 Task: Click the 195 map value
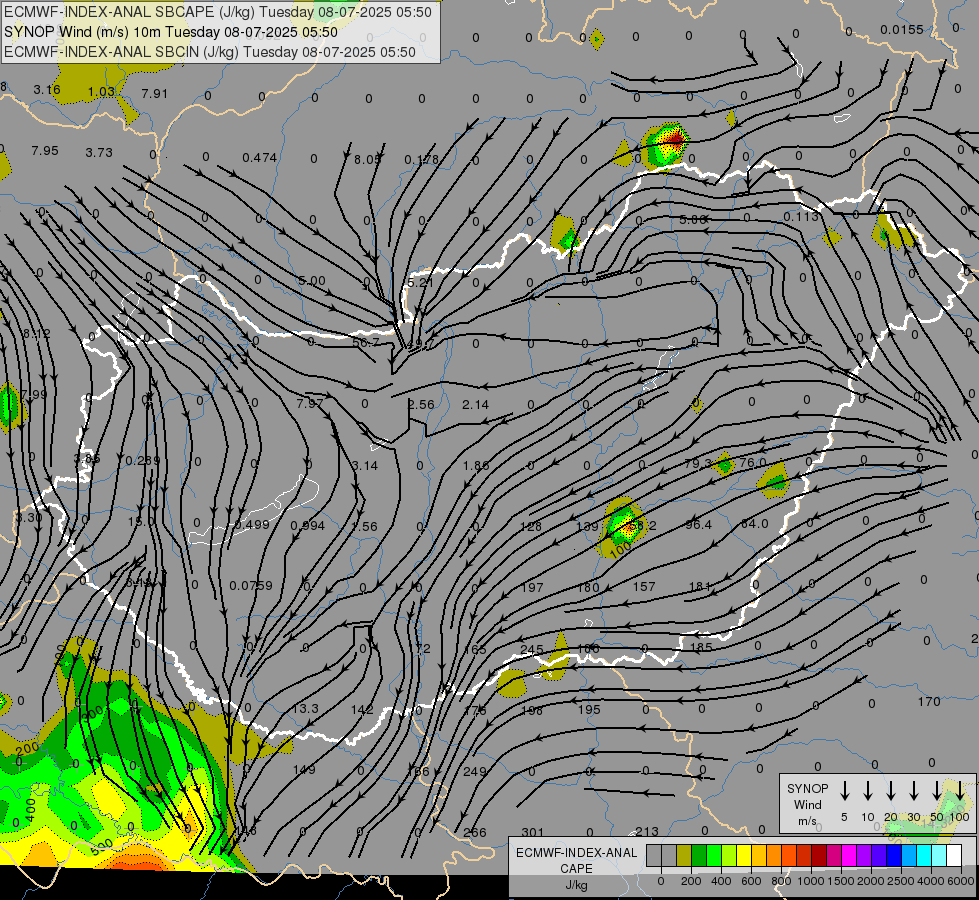tap(589, 710)
